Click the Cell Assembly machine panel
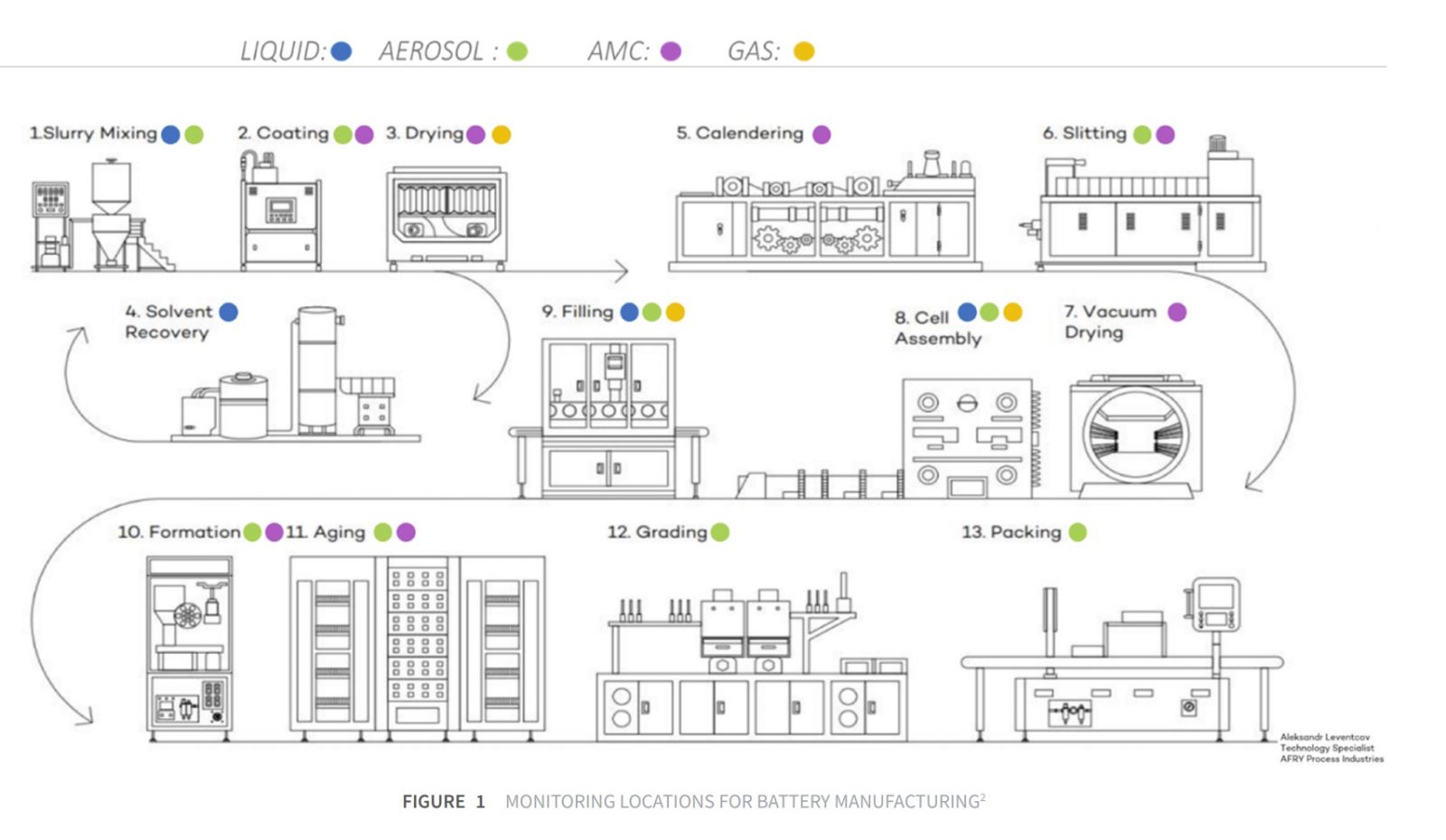The width and height of the screenshot is (1446, 840). pos(967,438)
